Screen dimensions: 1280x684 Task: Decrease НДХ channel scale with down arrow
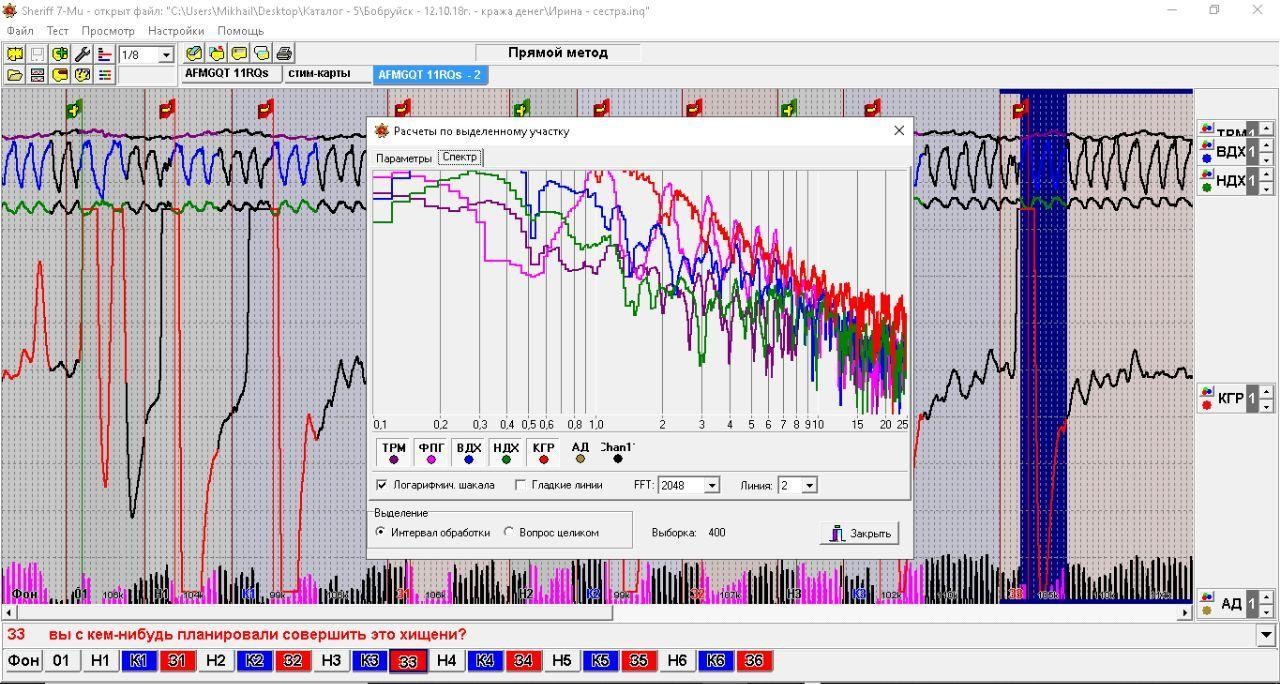pos(1266,189)
